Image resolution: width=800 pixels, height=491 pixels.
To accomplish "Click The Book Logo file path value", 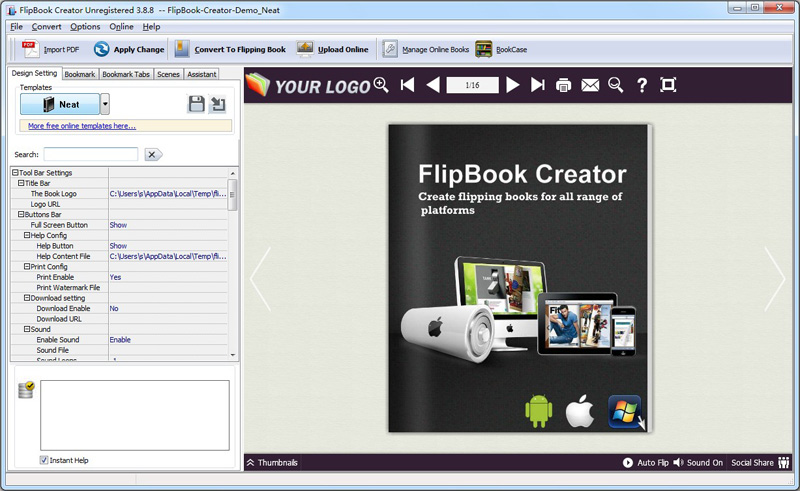I will click(168, 193).
